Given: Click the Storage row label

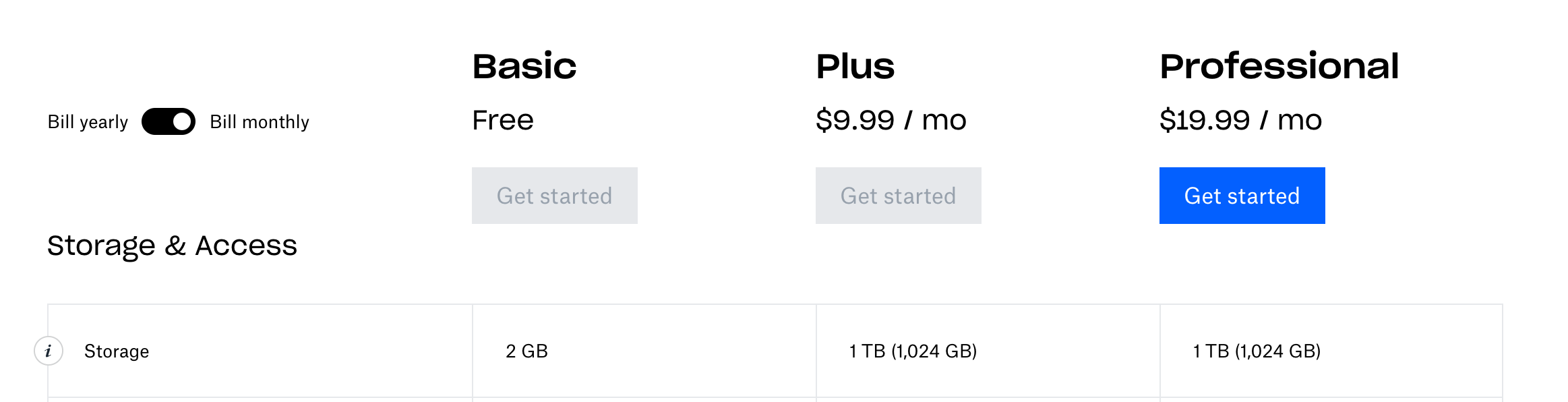Looking at the screenshot, I should (117, 351).
